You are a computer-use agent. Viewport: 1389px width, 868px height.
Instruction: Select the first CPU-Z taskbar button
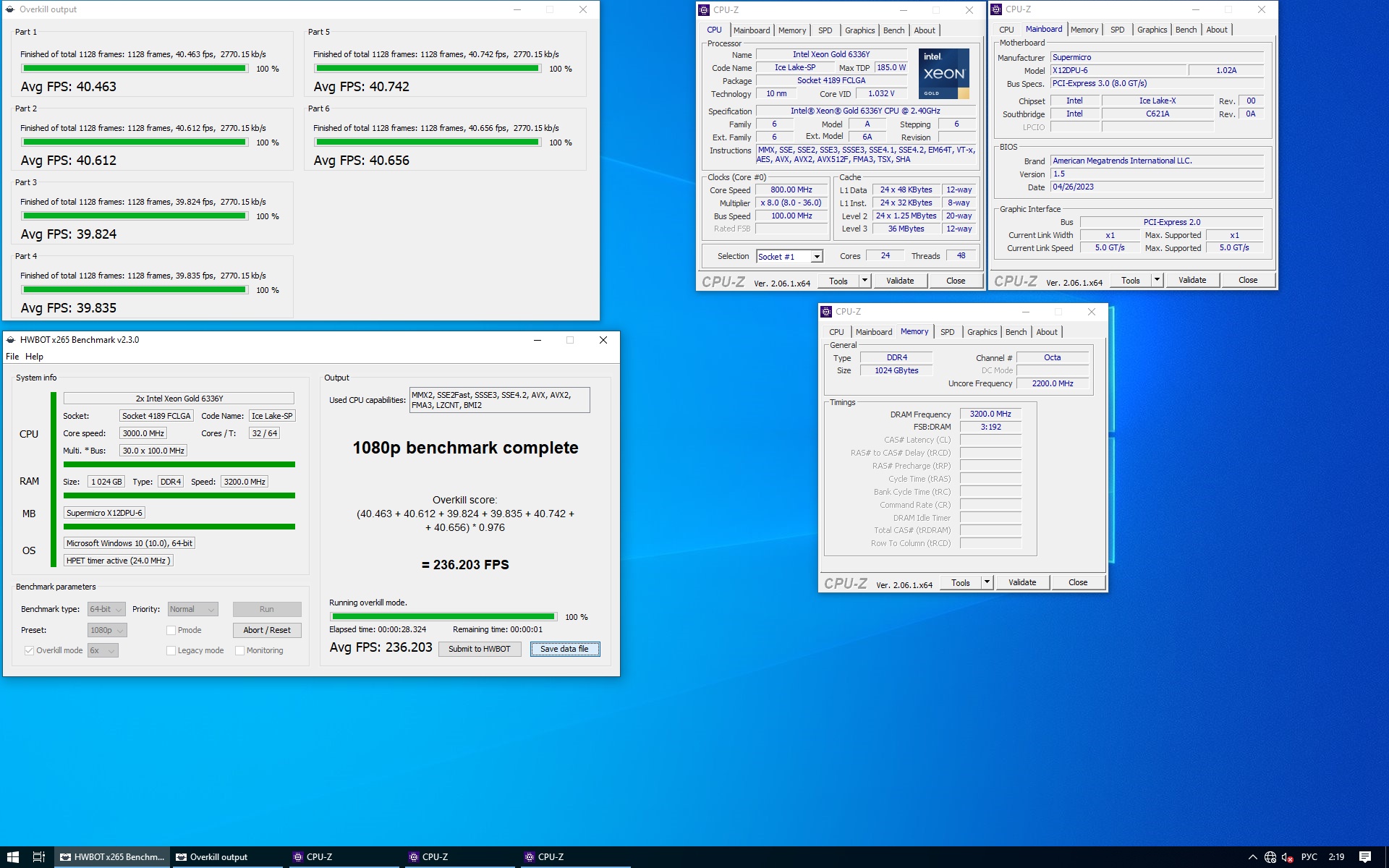pyautogui.click(x=344, y=857)
